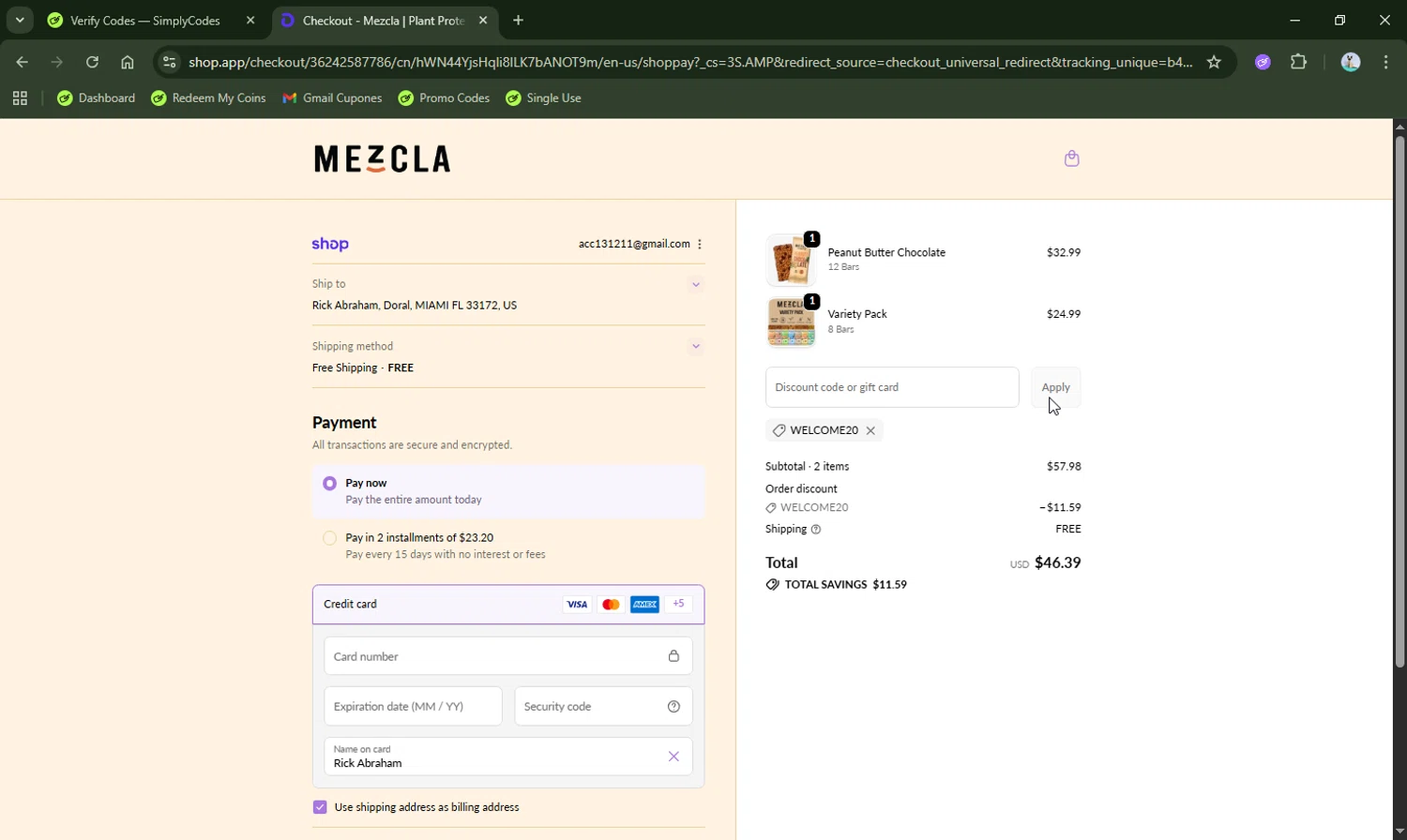1407x840 pixels.
Task: Open Chrome three-dot menu
Action: (x=1385, y=63)
